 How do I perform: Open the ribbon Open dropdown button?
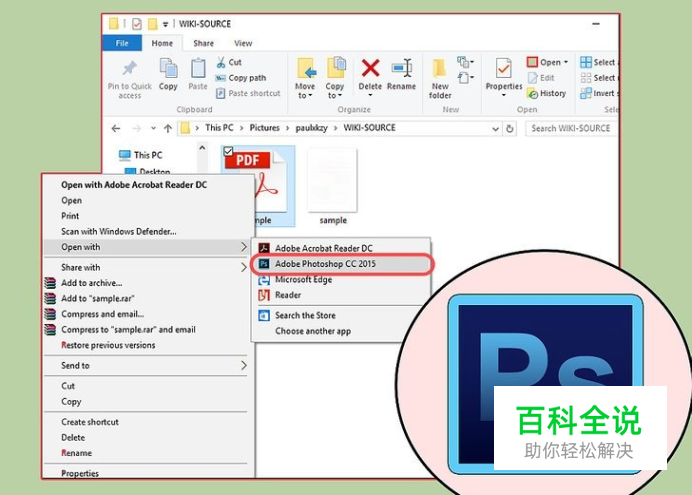[x=547, y=62]
